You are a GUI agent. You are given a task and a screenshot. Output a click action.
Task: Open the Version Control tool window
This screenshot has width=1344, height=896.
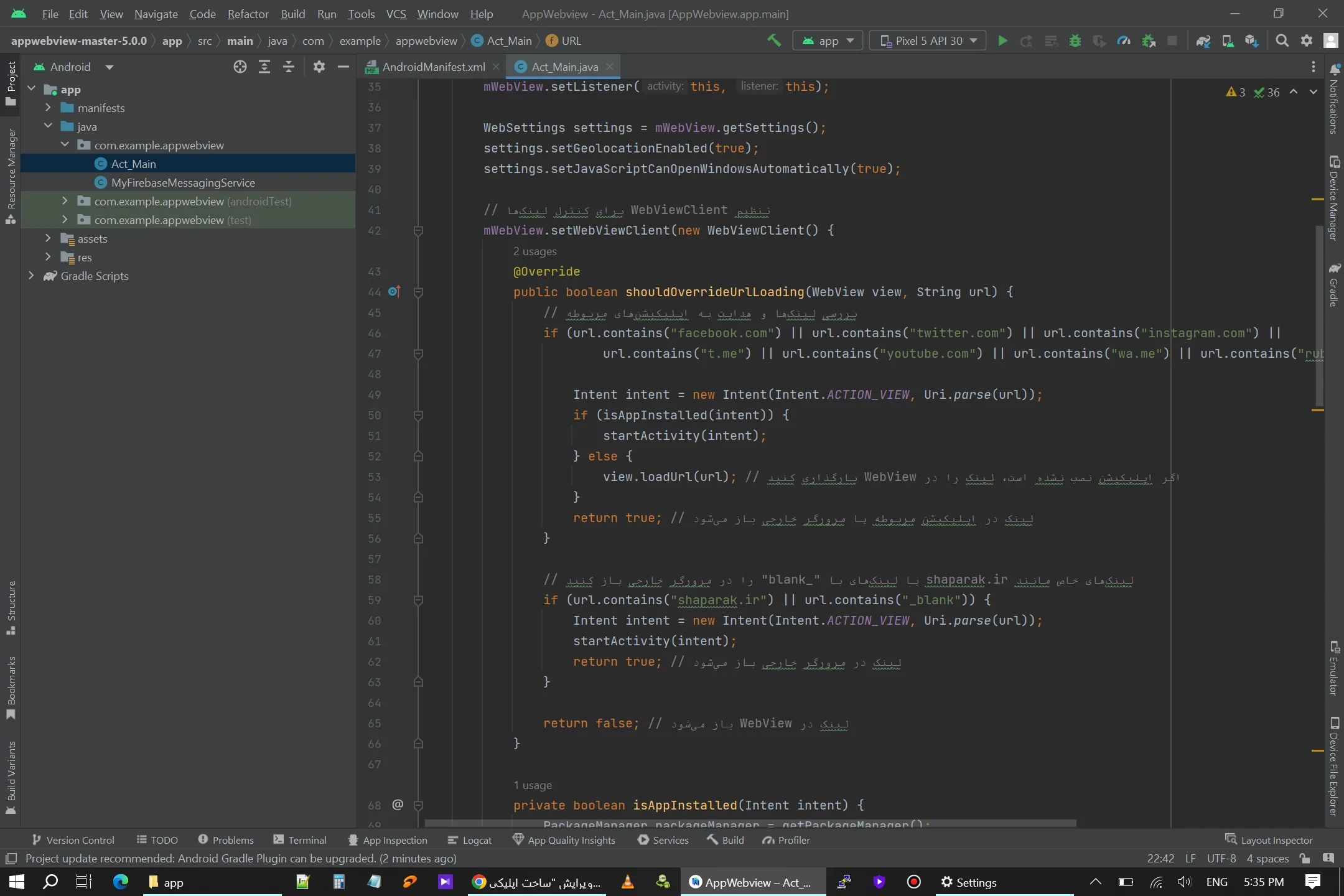(72, 840)
